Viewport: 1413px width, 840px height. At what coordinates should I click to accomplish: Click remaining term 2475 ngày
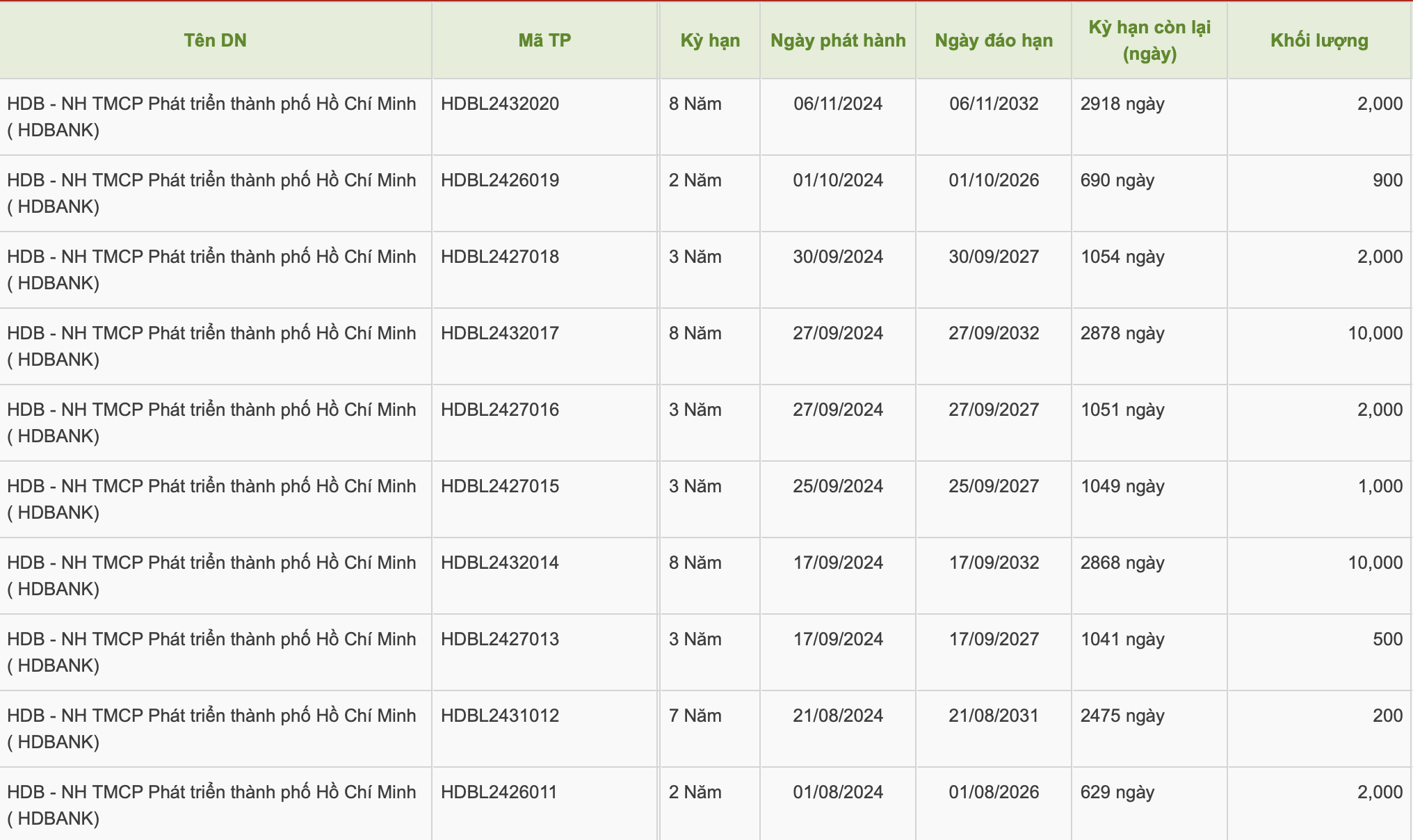tap(1122, 716)
